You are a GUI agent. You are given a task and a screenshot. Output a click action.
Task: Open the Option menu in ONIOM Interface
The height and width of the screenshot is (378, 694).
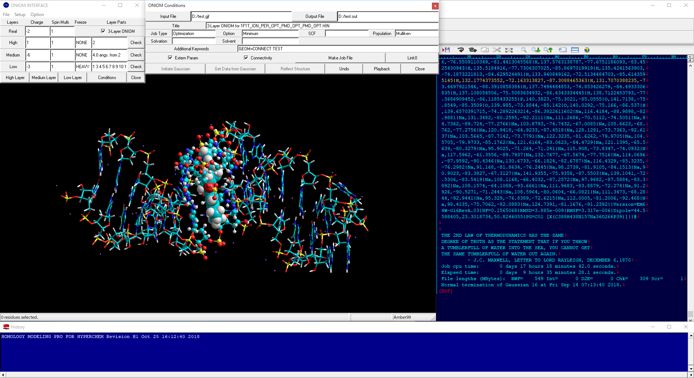click(x=37, y=15)
